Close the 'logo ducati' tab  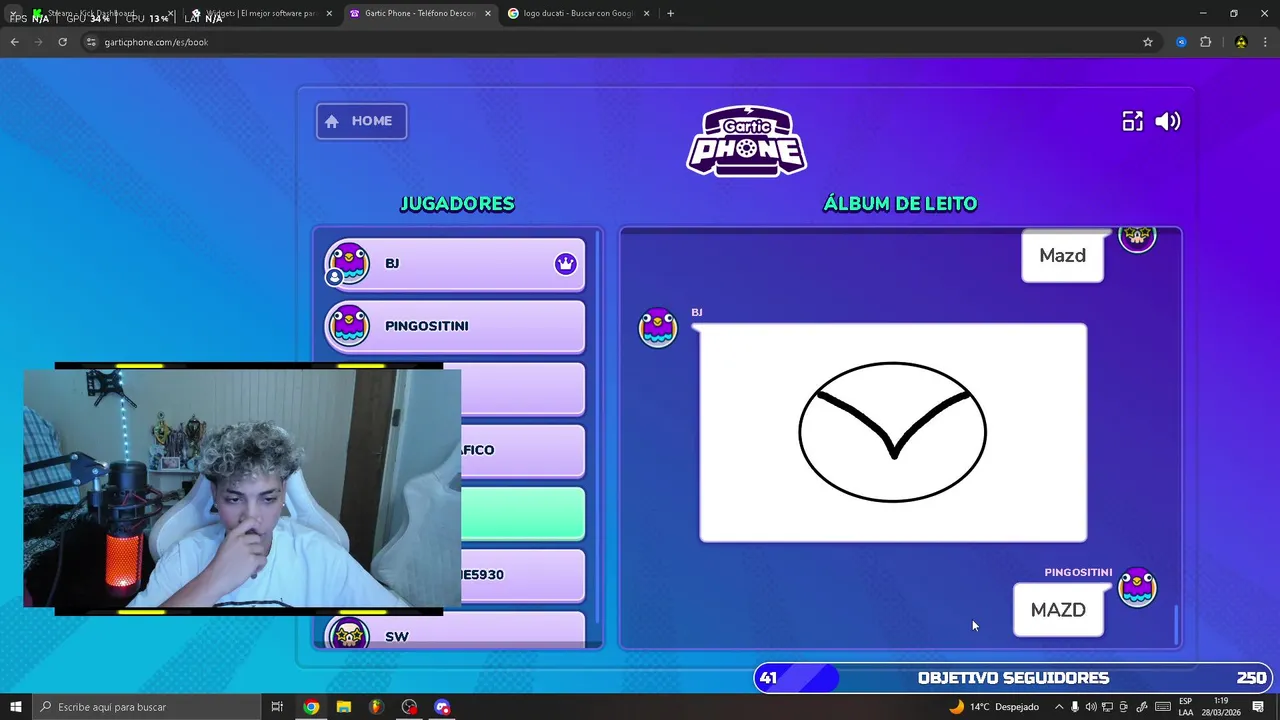[646, 14]
